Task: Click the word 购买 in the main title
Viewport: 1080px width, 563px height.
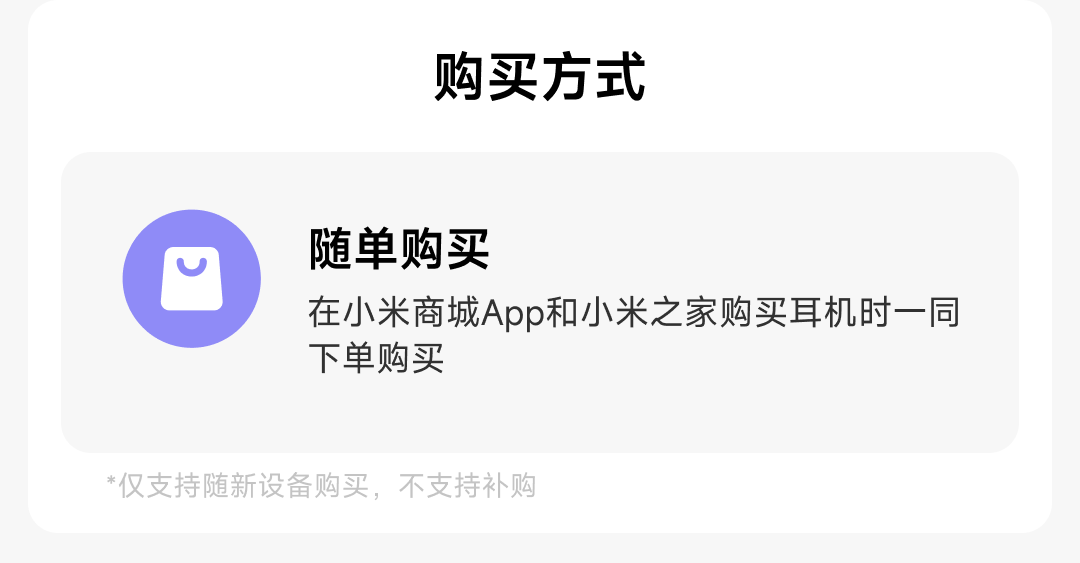Action: [486, 77]
